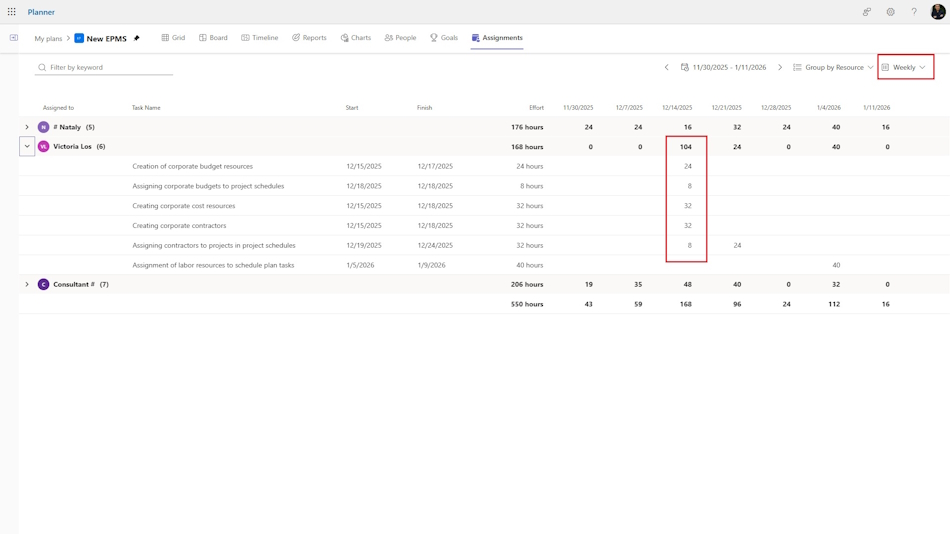The width and height of the screenshot is (950, 534).
Task: Toggle the left navigation pane icon
Action: [13, 38]
